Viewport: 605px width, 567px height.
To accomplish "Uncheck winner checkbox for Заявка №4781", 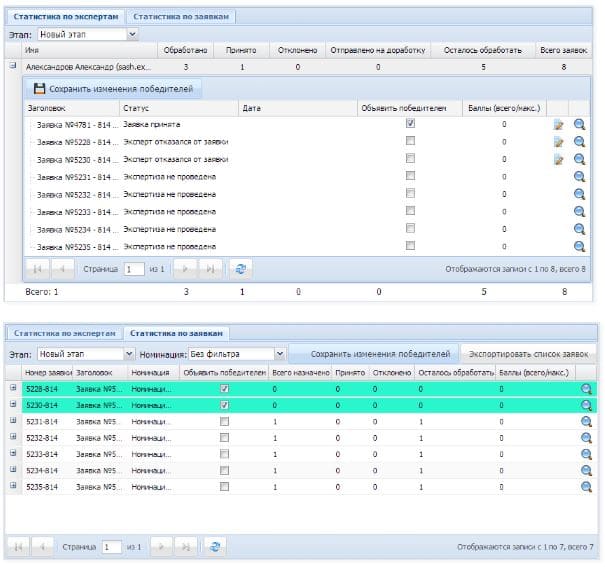I will click(x=410, y=124).
